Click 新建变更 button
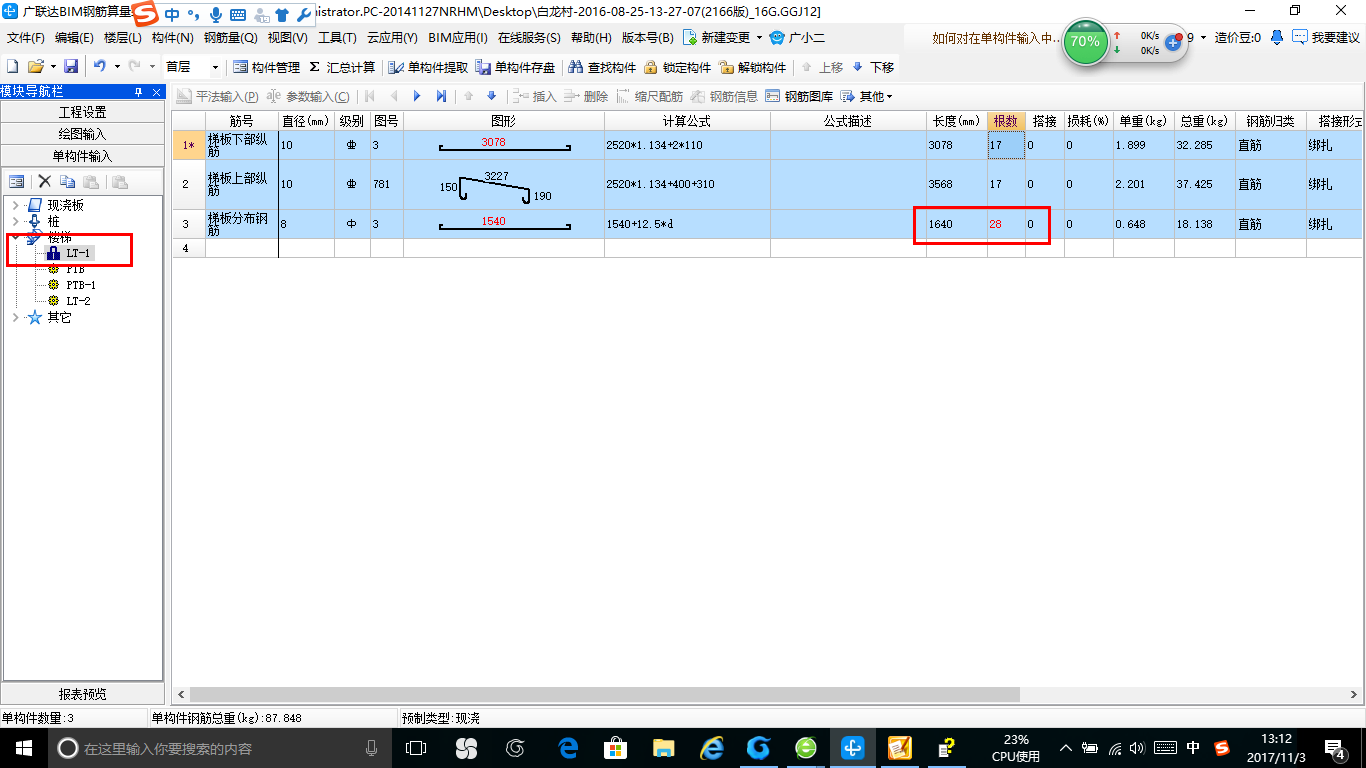1366x768 pixels. click(x=716, y=38)
